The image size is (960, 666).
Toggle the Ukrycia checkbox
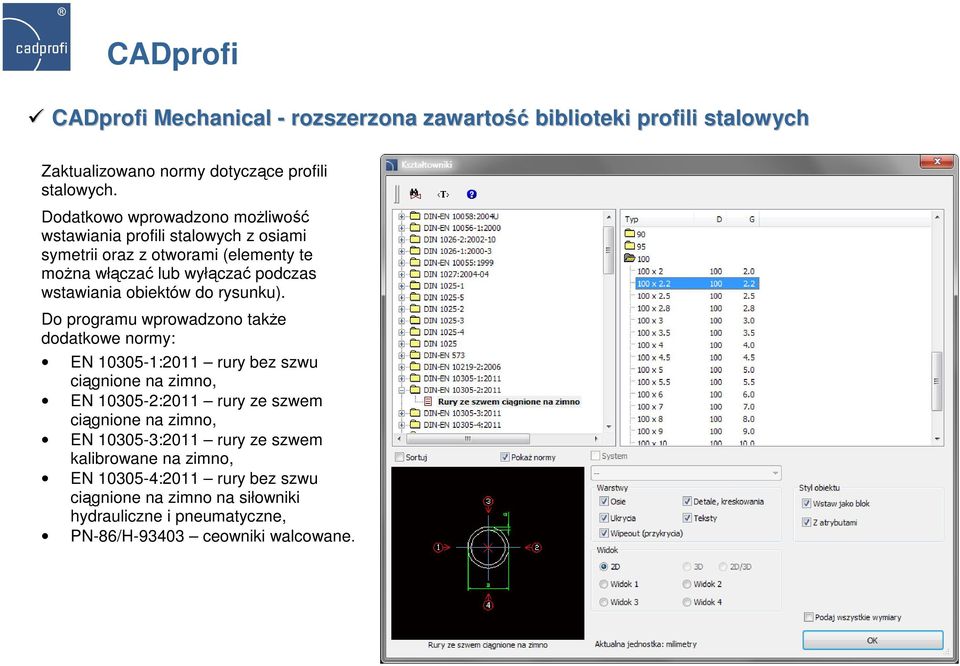(x=604, y=518)
